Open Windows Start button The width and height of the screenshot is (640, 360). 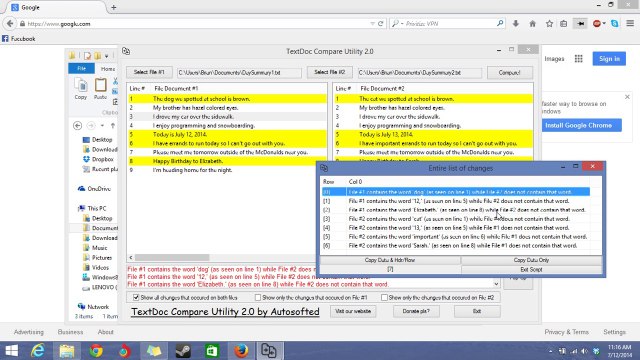[11, 351]
